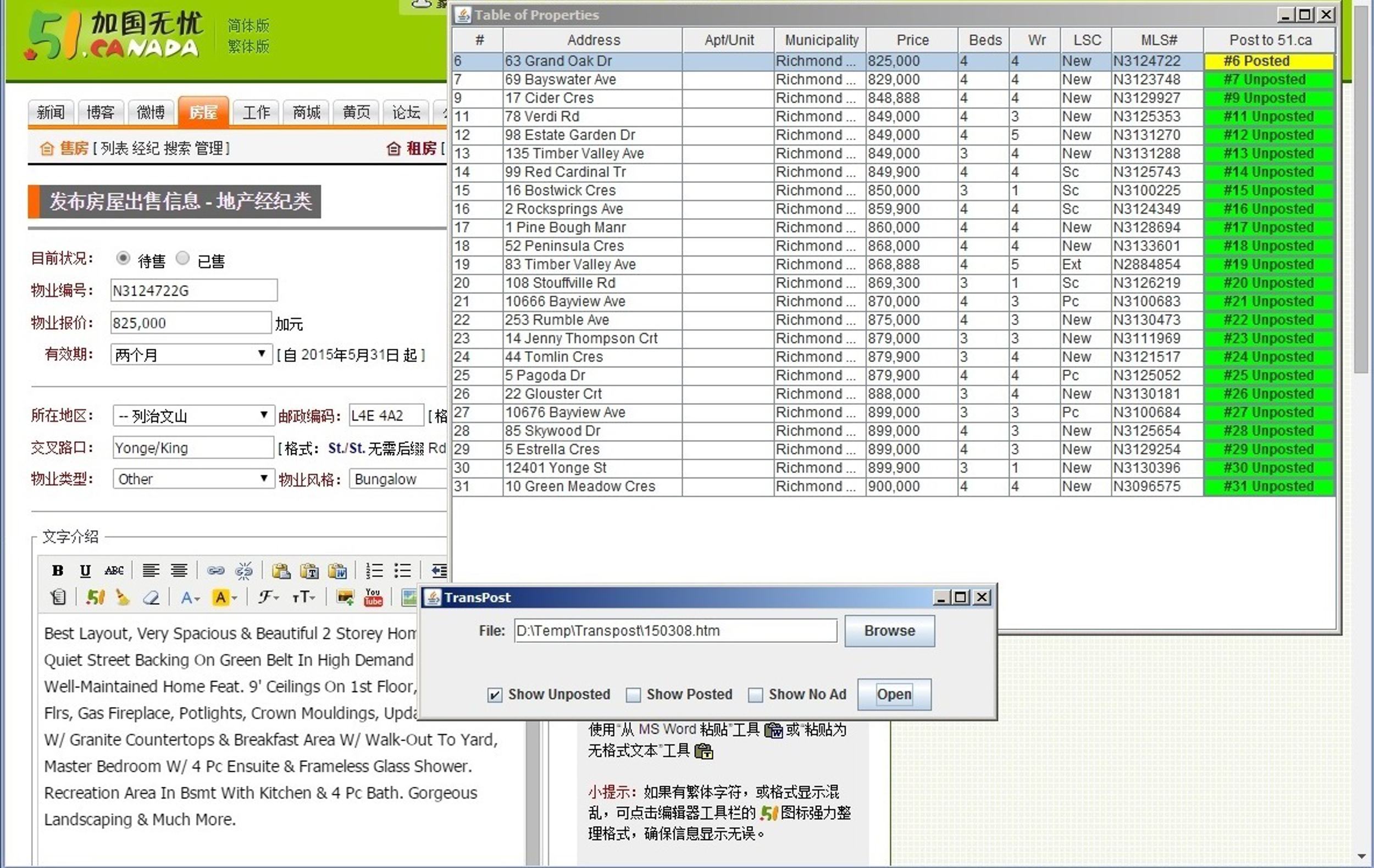The width and height of the screenshot is (1374, 868).
Task: Expand the 物业类型 dropdown showing Other
Action: [193, 478]
